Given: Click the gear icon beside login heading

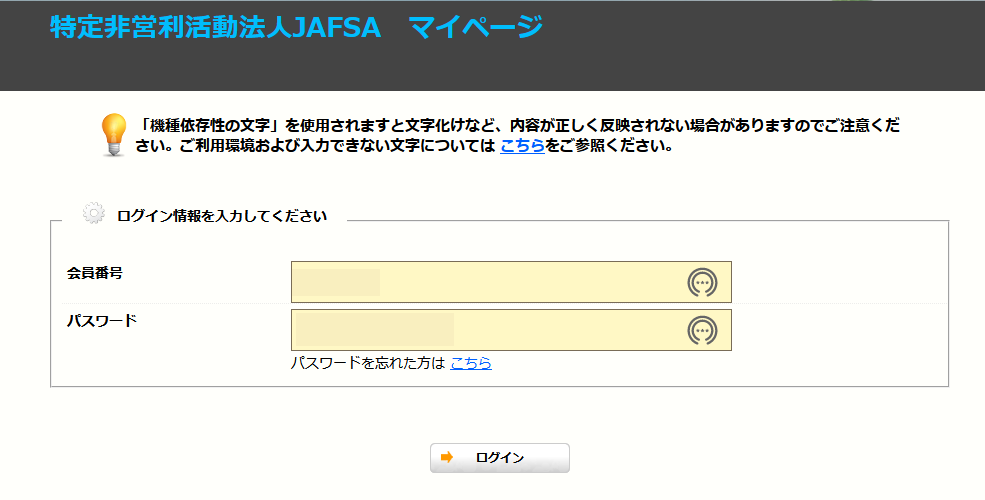Looking at the screenshot, I should click(x=94, y=214).
